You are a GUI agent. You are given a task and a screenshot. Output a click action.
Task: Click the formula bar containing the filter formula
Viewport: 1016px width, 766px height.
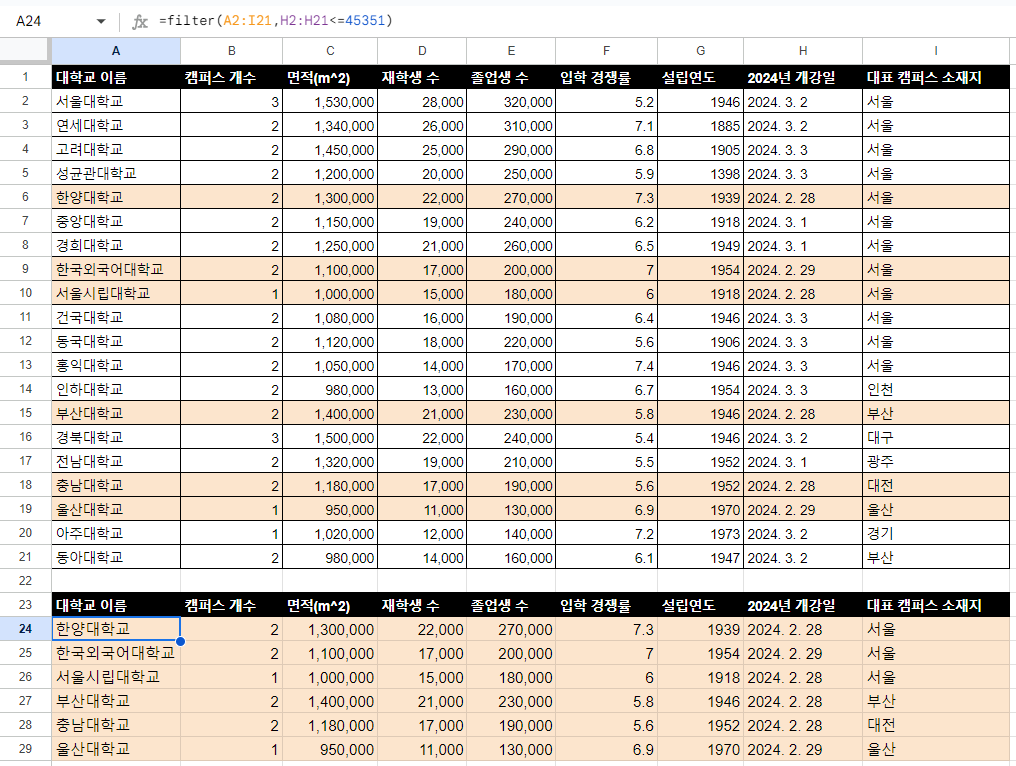click(583, 21)
